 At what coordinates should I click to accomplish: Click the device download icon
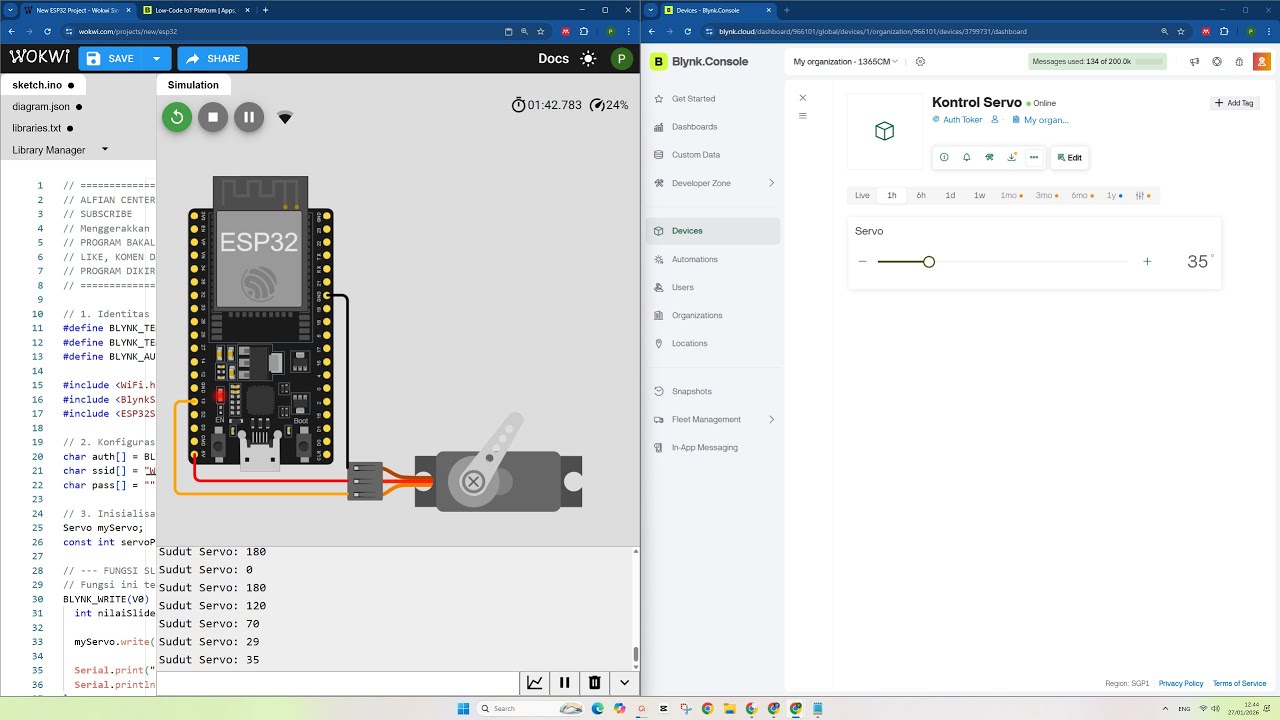[1012, 157]
